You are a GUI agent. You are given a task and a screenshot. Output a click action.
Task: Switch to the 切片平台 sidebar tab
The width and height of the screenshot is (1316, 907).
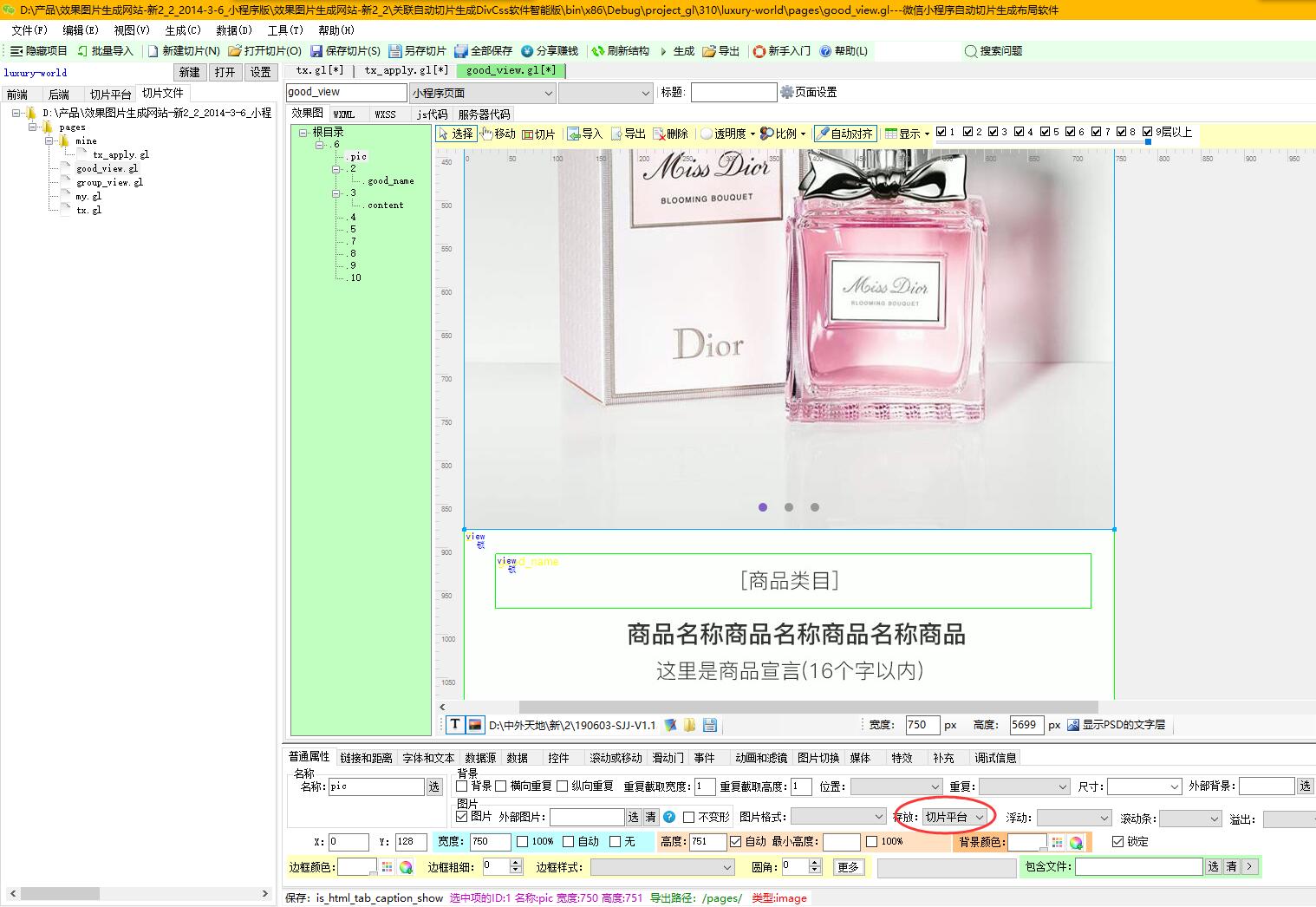tap(110, 94)
